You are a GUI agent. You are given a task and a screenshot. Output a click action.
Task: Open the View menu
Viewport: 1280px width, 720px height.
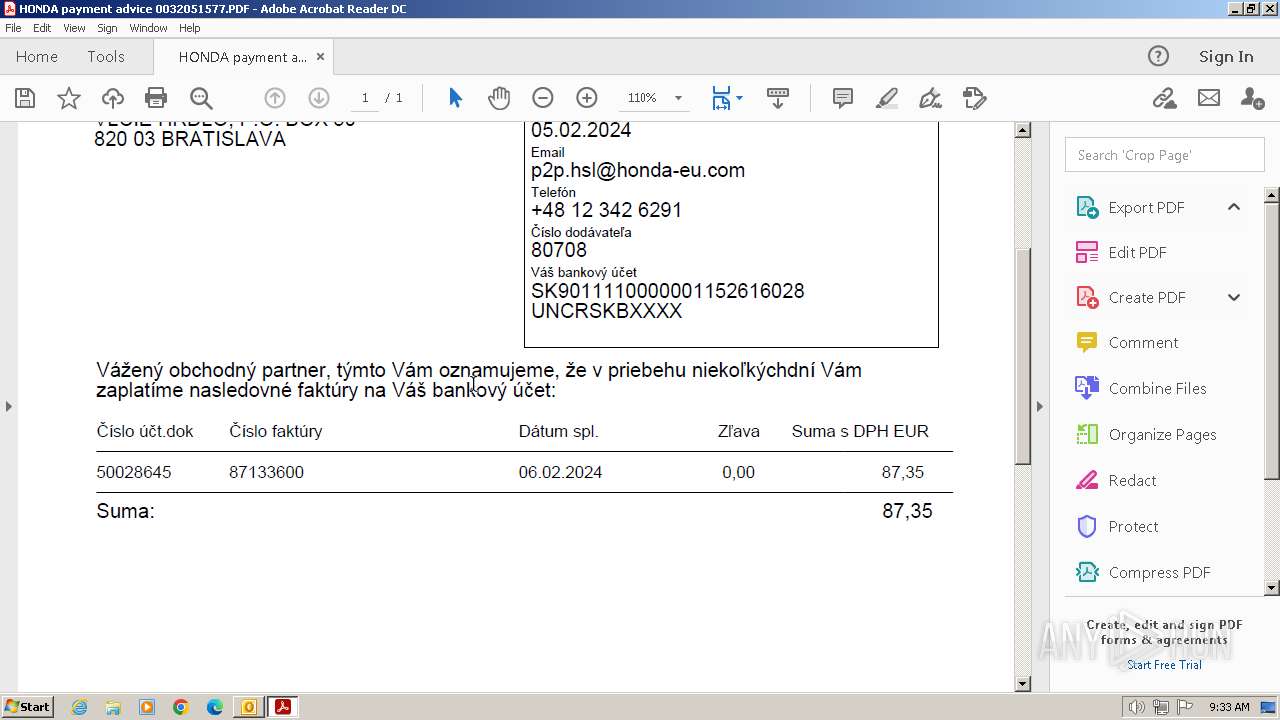74,28
